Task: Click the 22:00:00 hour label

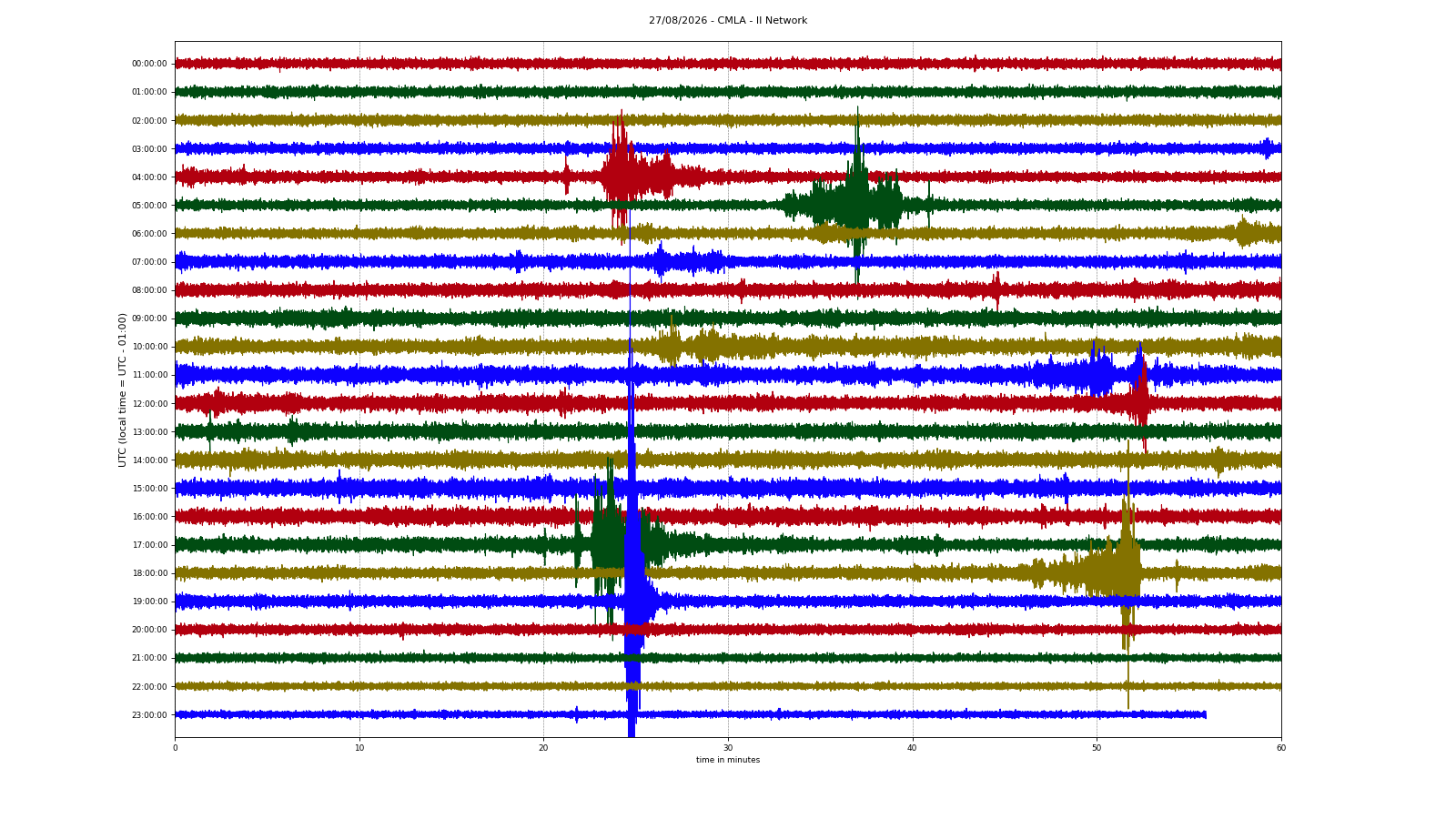Action: (x=149, y=687)
